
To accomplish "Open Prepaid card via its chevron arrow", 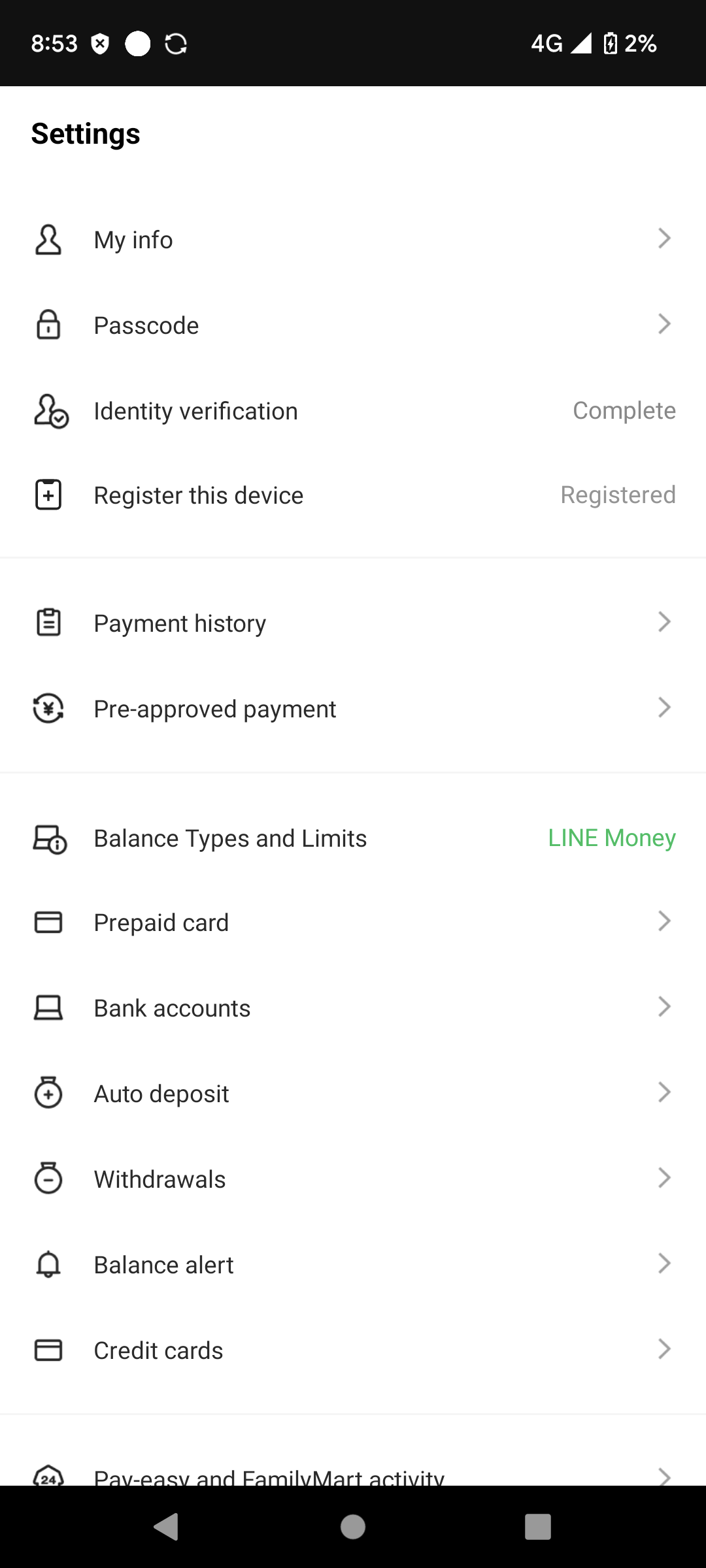I will tap(664, 921).
